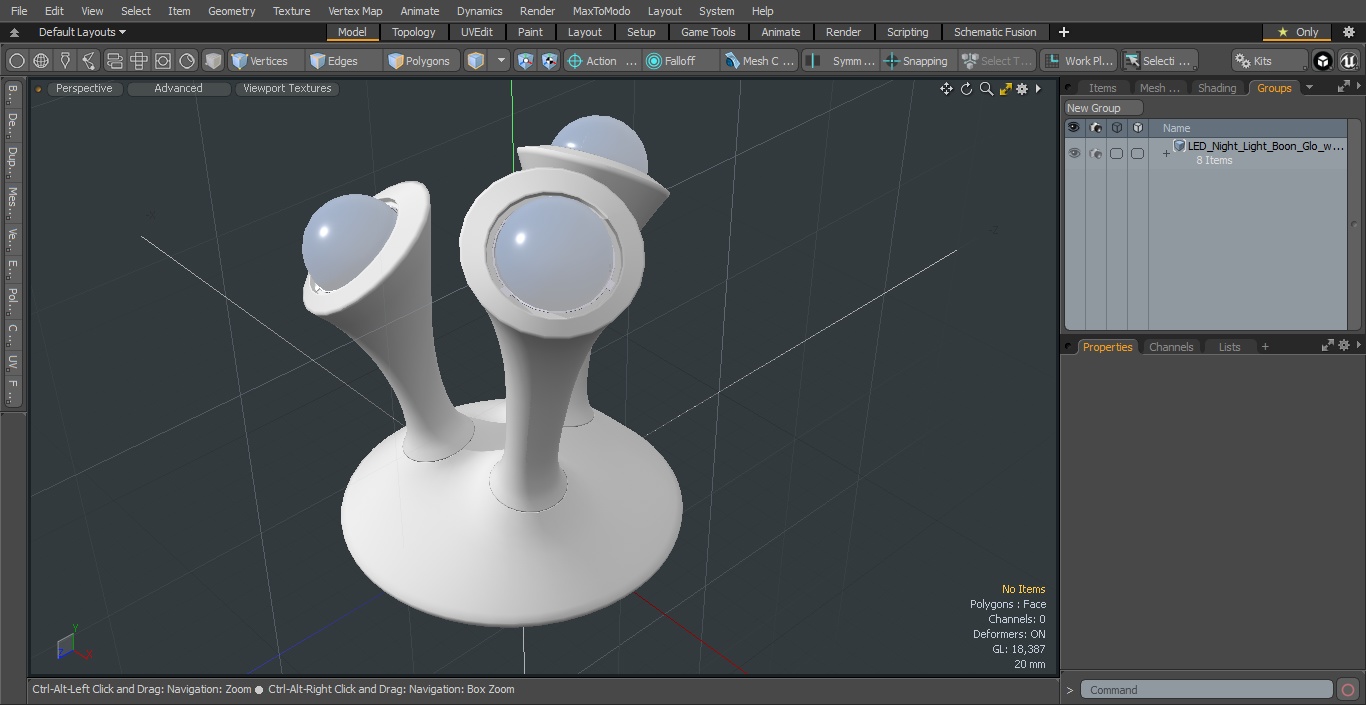Open the Kits menu
This screenshot has height=705, width=1366.
[x=1269, y=61]
